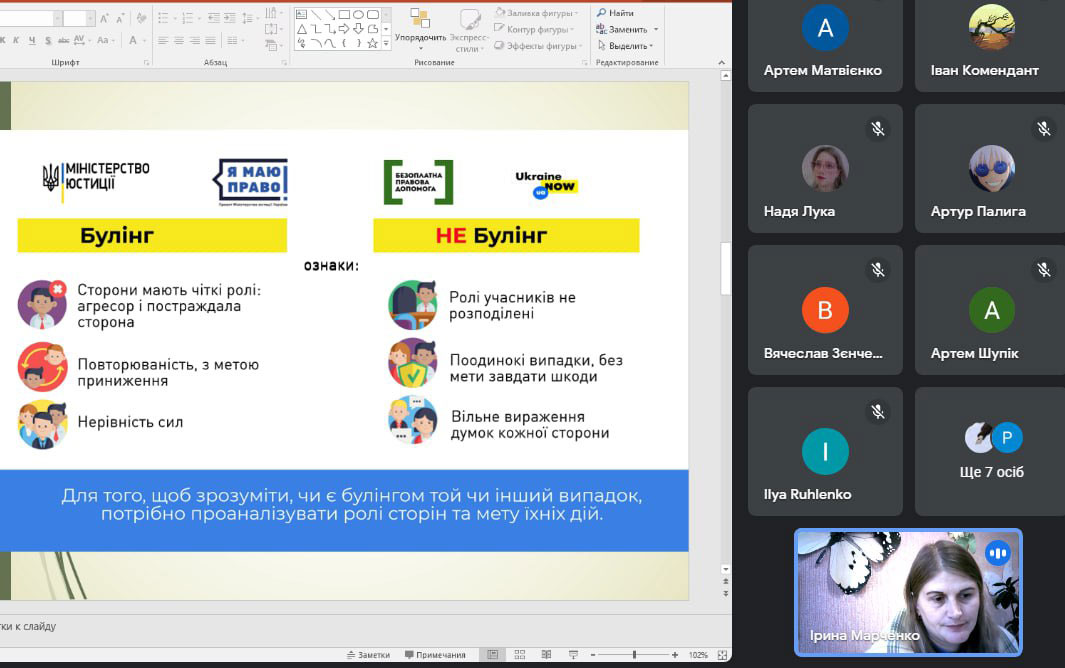
Task: Center align text
Action: [179, 40]
